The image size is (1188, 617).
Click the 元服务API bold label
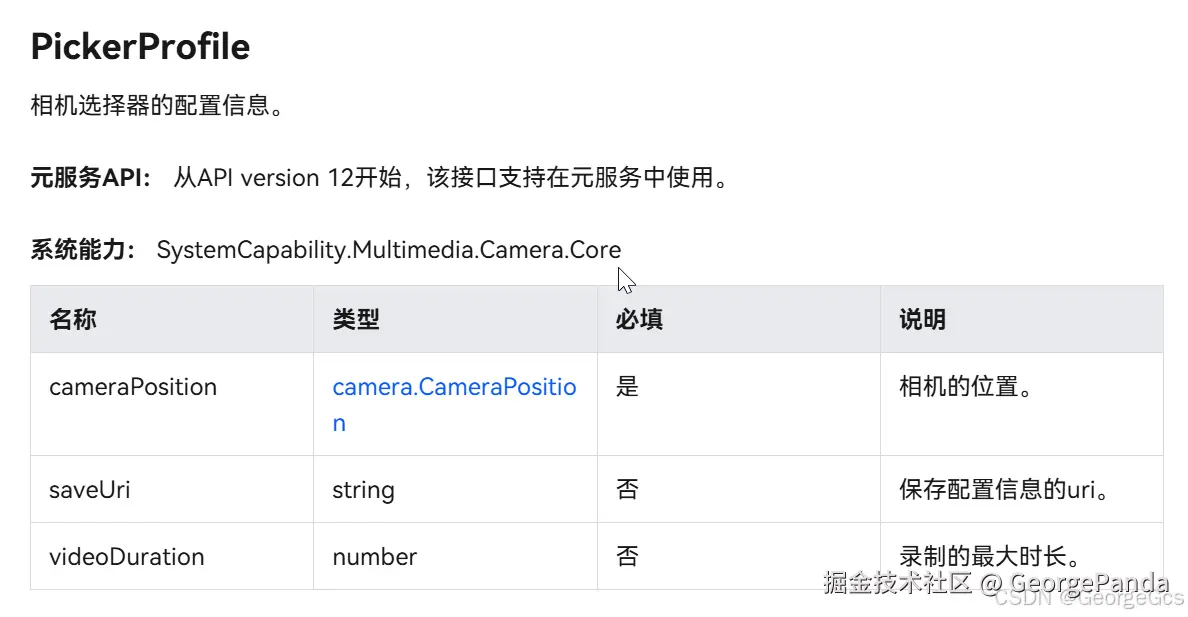pos(91,178)
